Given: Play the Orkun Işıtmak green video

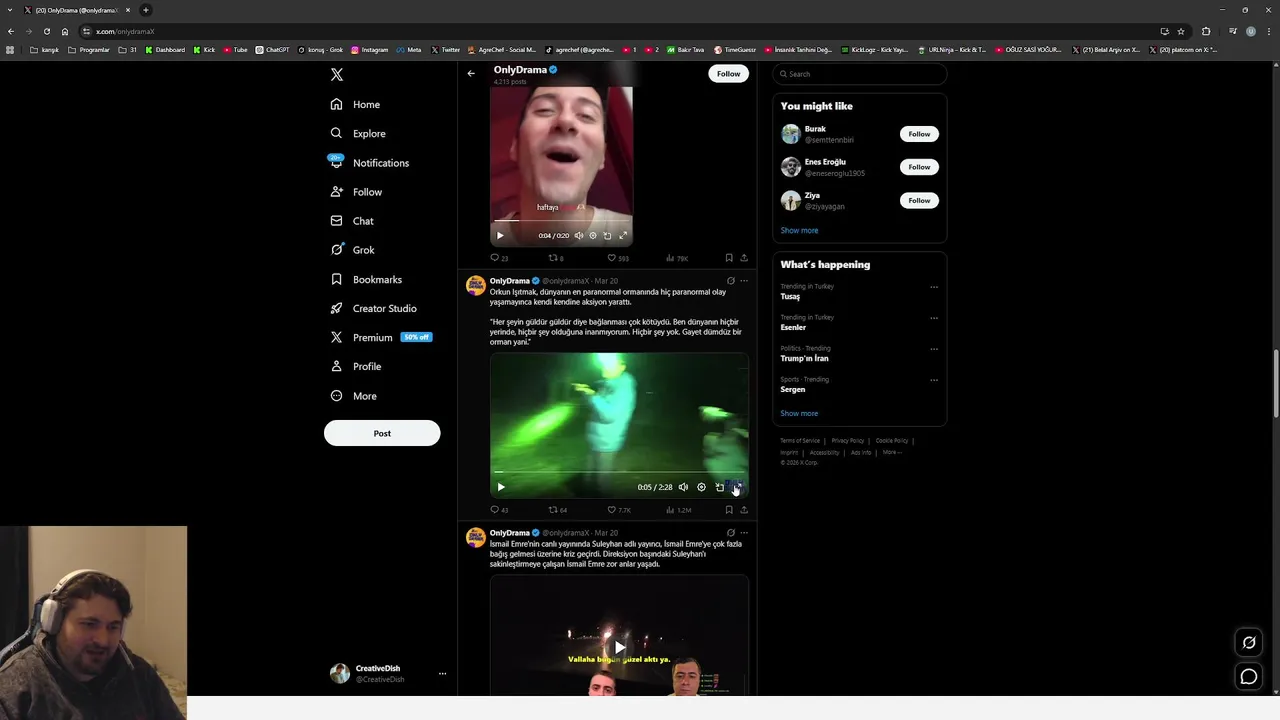Looking at the screenshot, I should coord(501,487).
